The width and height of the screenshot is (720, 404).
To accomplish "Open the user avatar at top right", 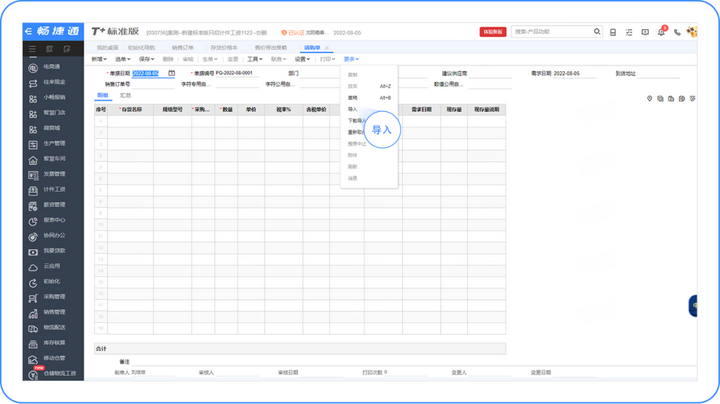I will 692,32.
